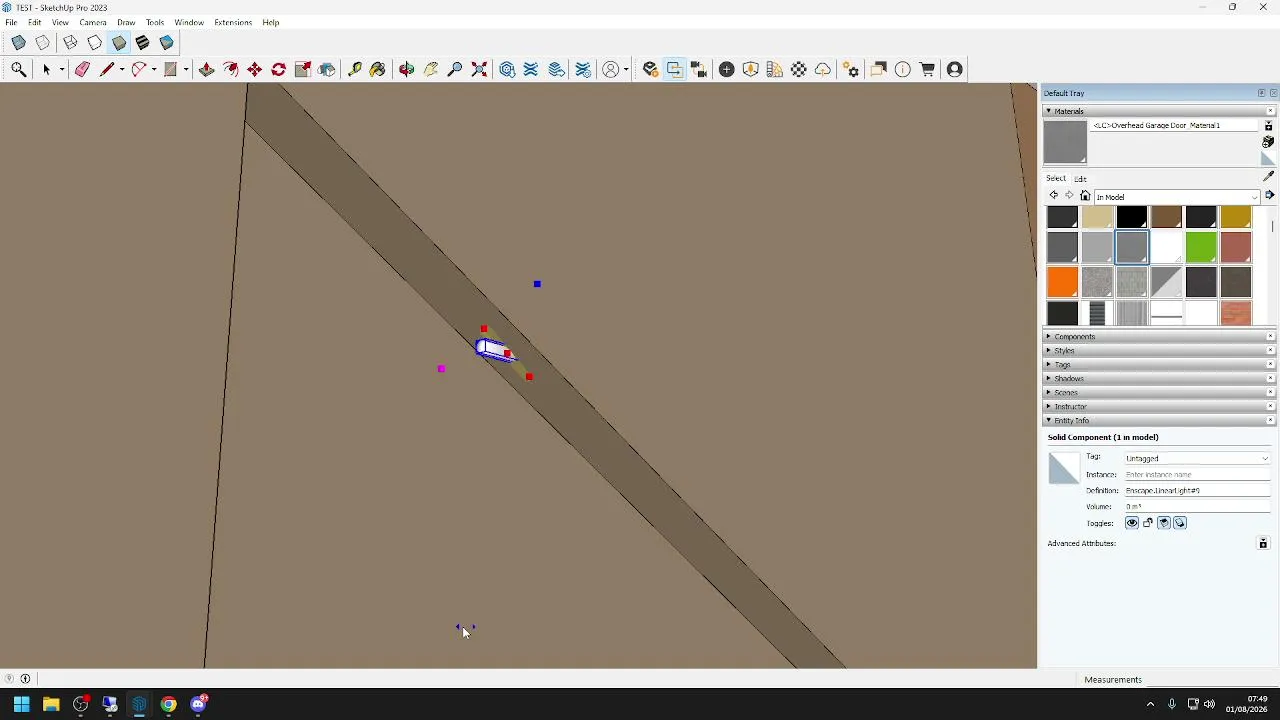Image resolution: width=1280 pixels, height=720 pixels.
Task: Open the File menu
Action: (x=11, y=22)
